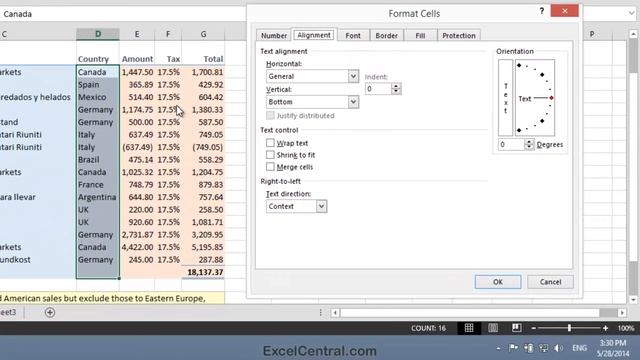The height and width of the screenshot is (360, 640).
Task: Enable the Merge cells checkbox
Action: tap(270, 167)
